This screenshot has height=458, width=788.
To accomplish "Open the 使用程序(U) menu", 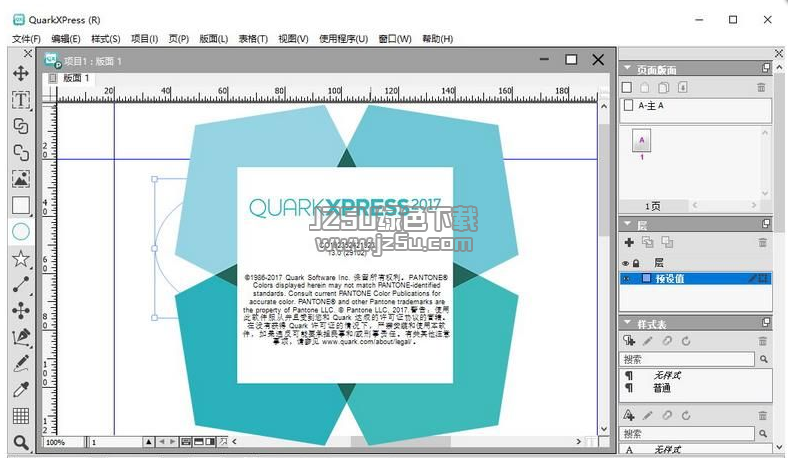I will [344, 39].
